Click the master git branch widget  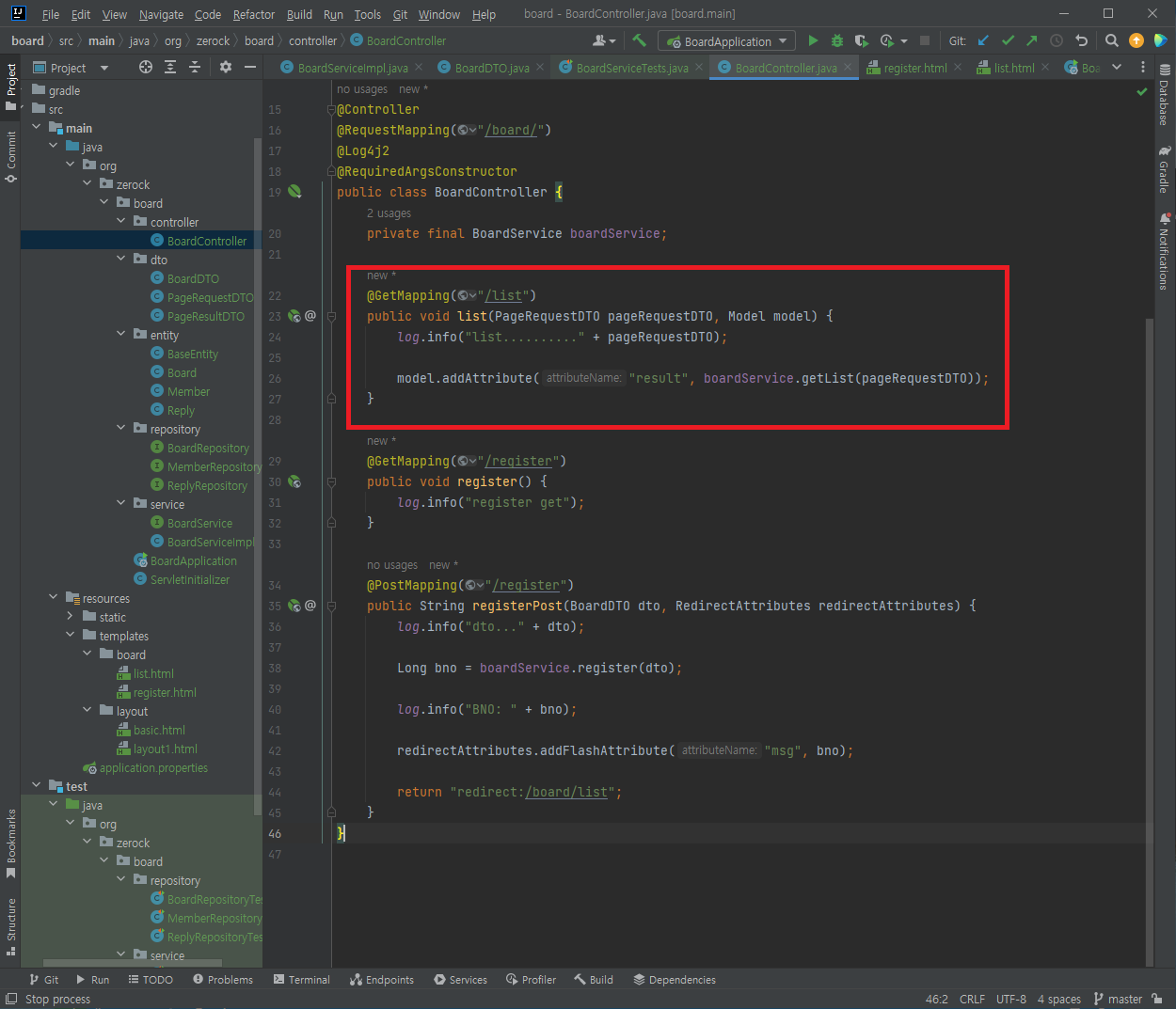[1118, 999]
